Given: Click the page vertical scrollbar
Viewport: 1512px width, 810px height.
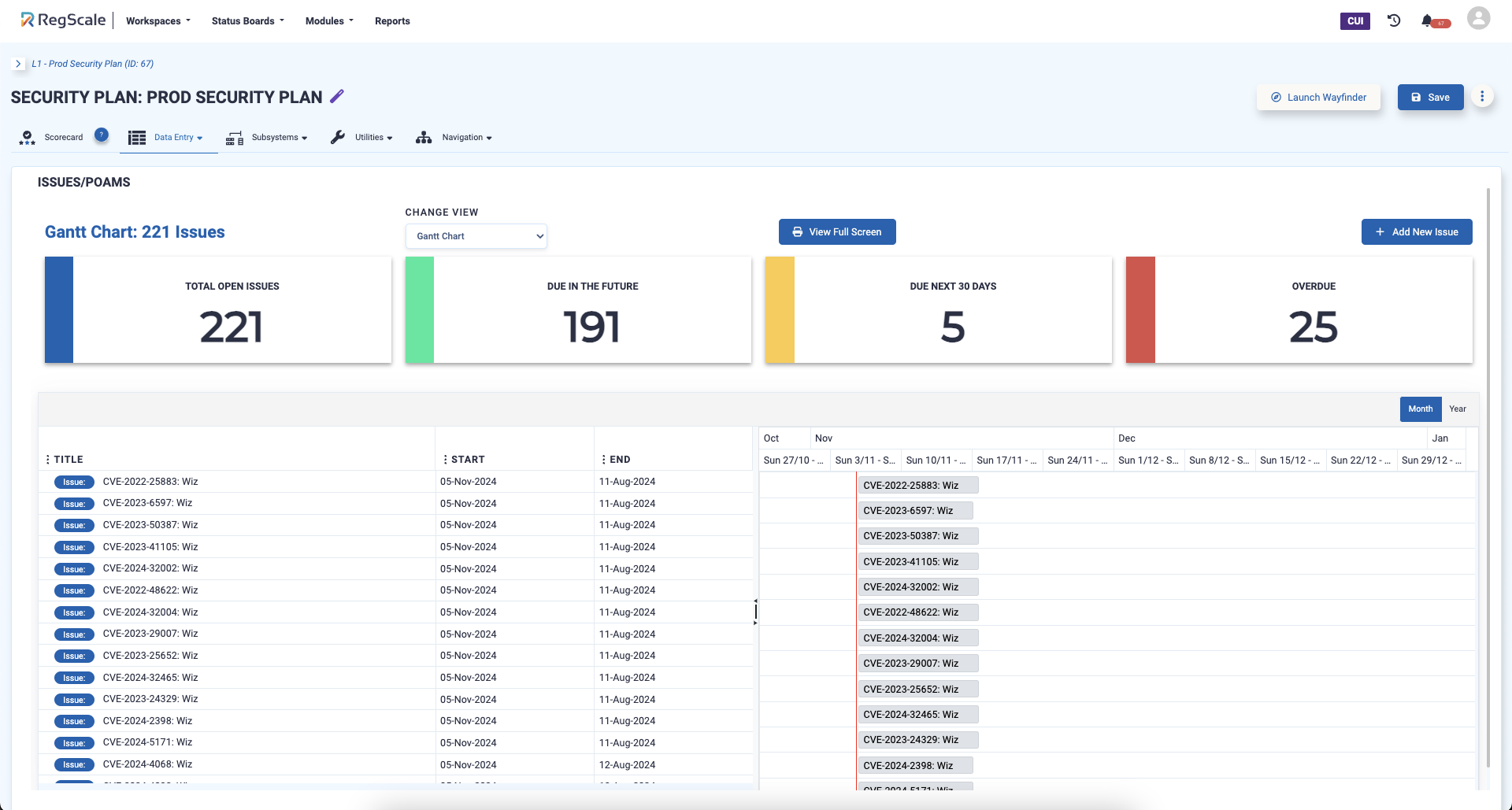Looking at the screenshot, I should tap(1488, 477).
